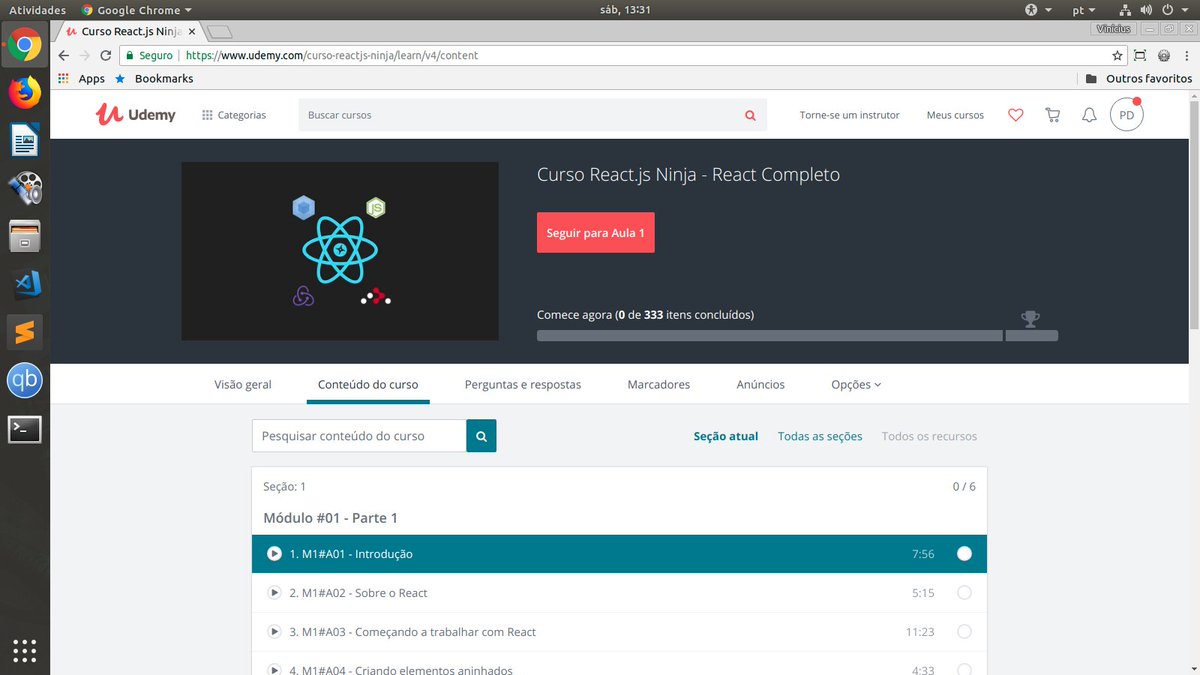Viewport: 1200px width, 675px height.
Task: Open the Anúncios tab
Action: coord(761,384)
